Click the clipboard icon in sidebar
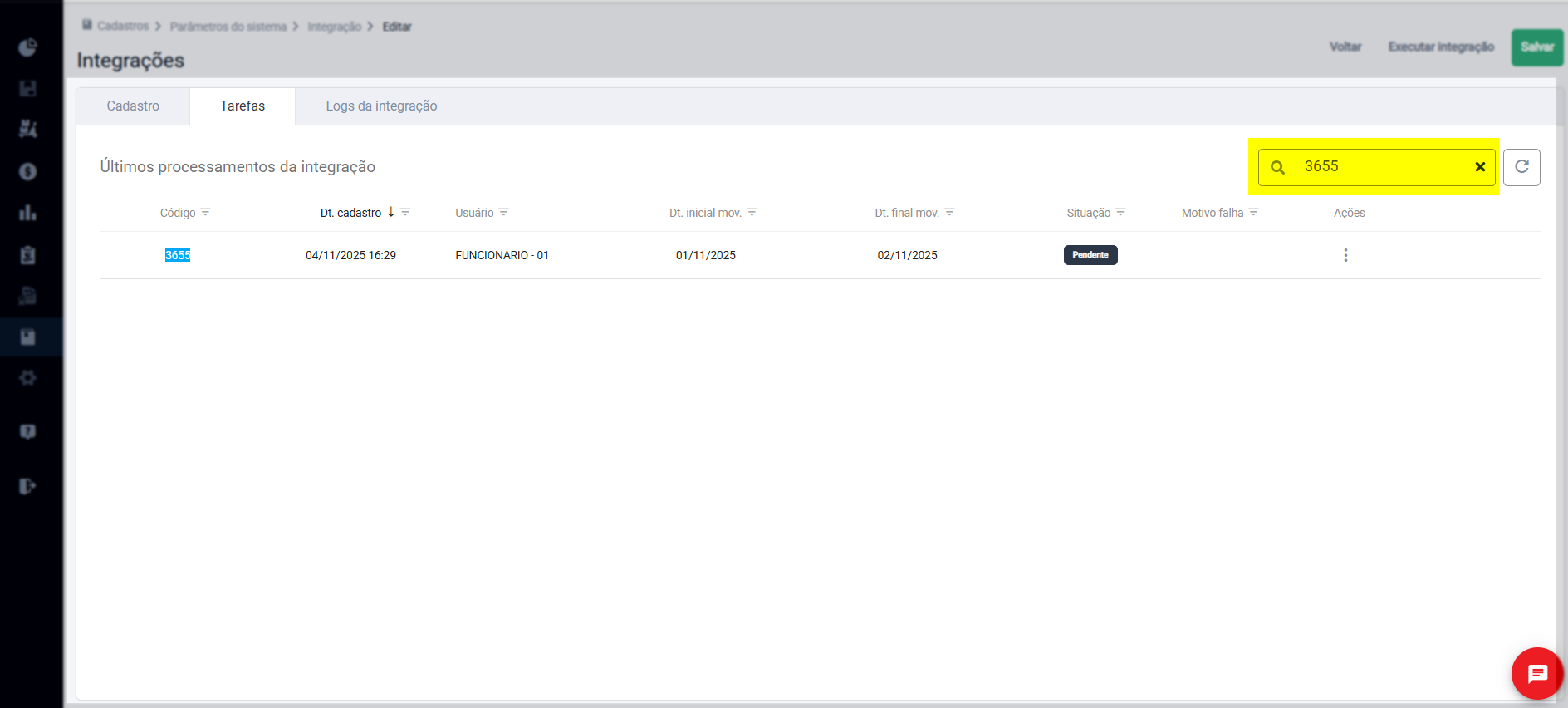 point(27,254)
